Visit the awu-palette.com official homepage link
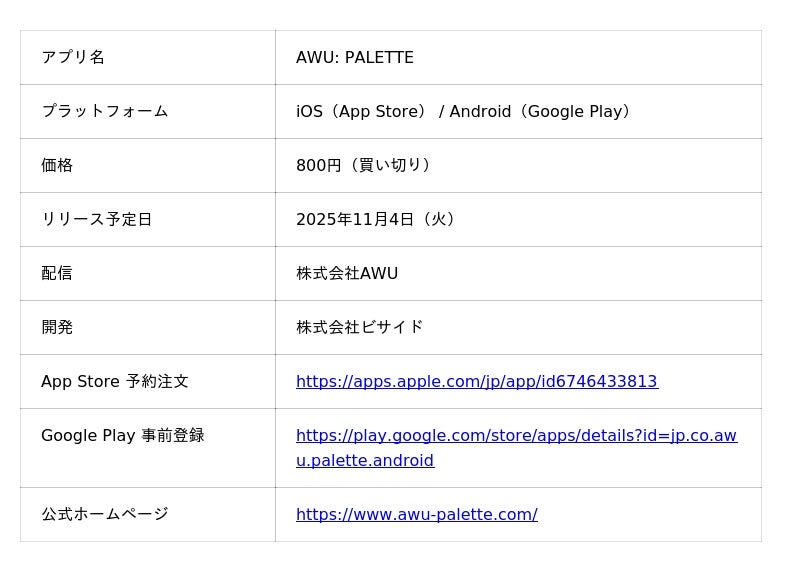 [x=416, y=514]
